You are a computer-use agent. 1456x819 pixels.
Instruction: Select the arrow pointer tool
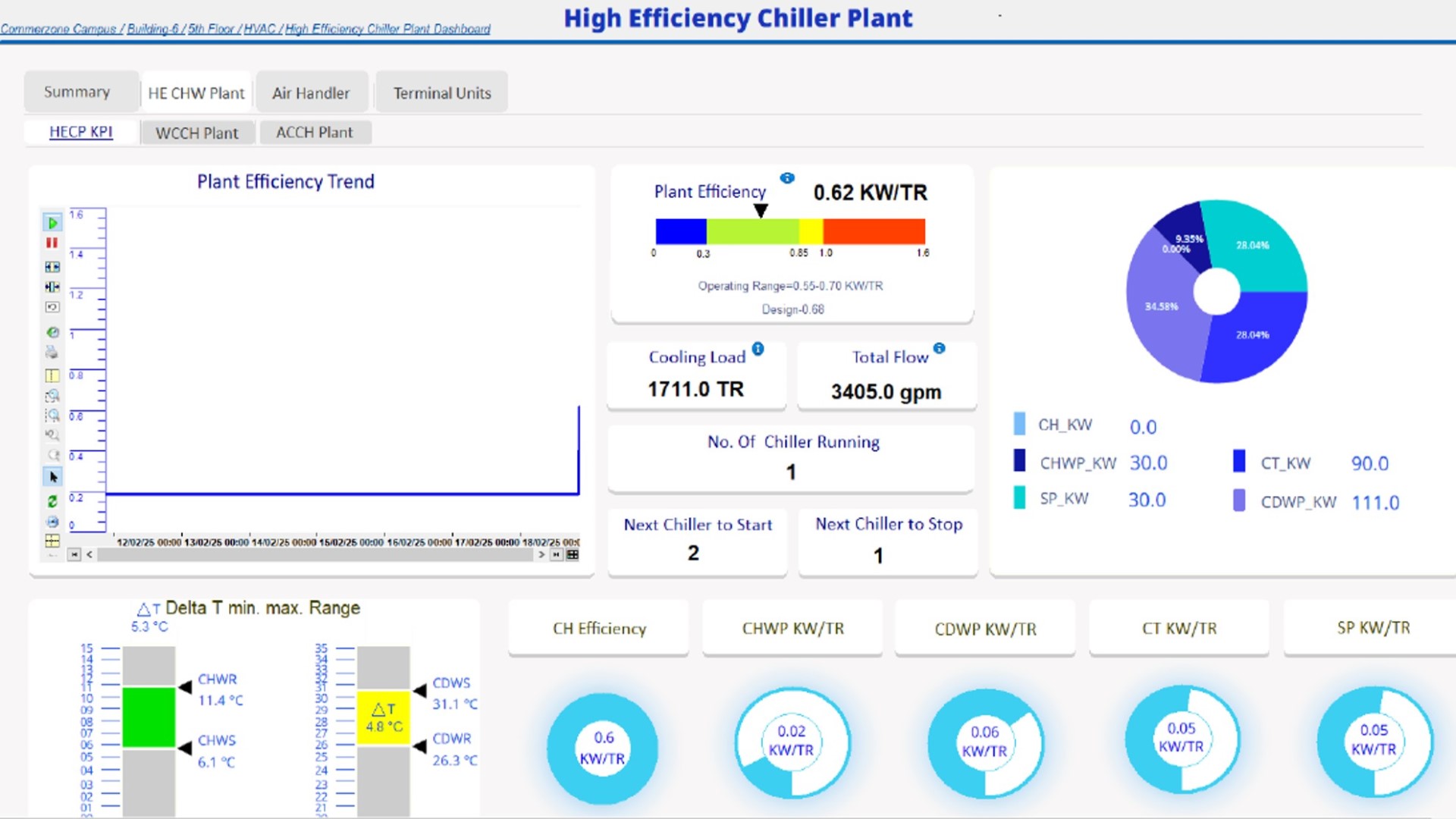click(x=52, y=477)
